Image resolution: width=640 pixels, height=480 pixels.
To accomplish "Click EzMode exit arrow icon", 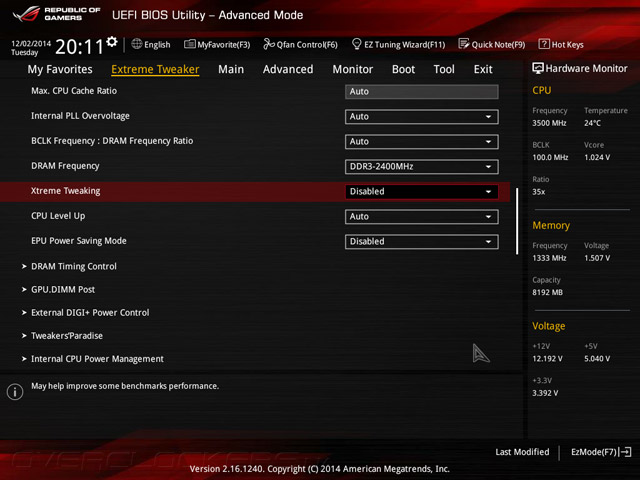I will click(x=625, y=452).
